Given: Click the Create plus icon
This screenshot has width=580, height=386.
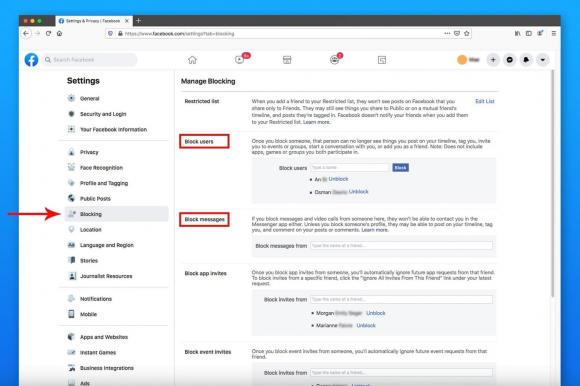Looking at the screenshot, I should click(493, 60).
